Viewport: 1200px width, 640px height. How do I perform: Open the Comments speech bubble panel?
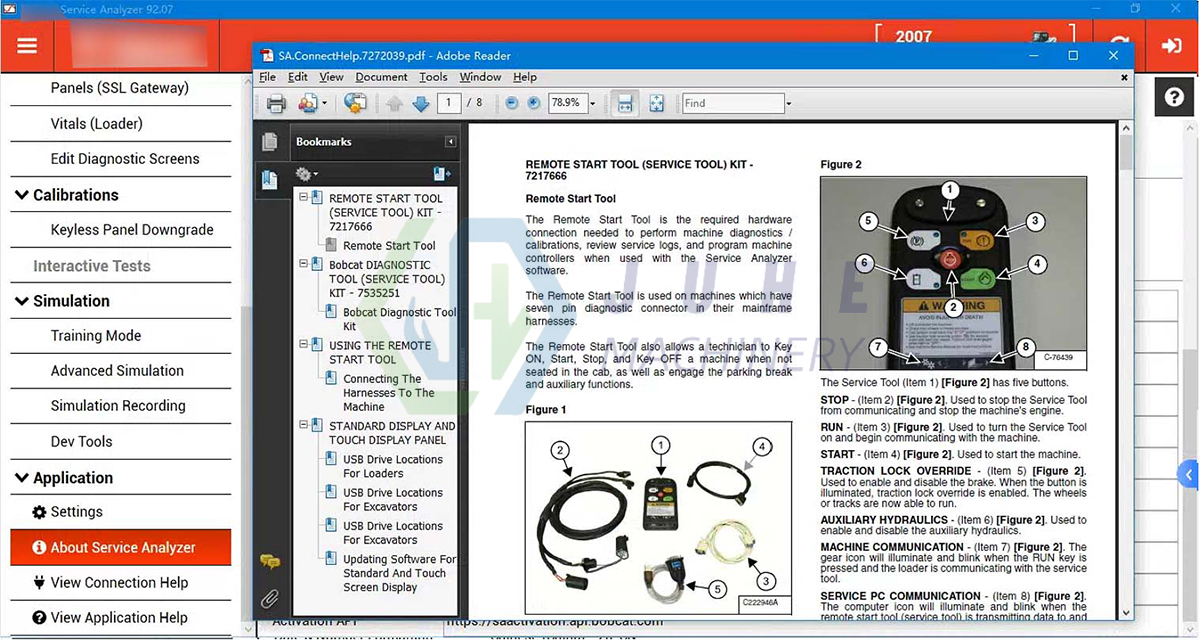click(x=269, y=561)
